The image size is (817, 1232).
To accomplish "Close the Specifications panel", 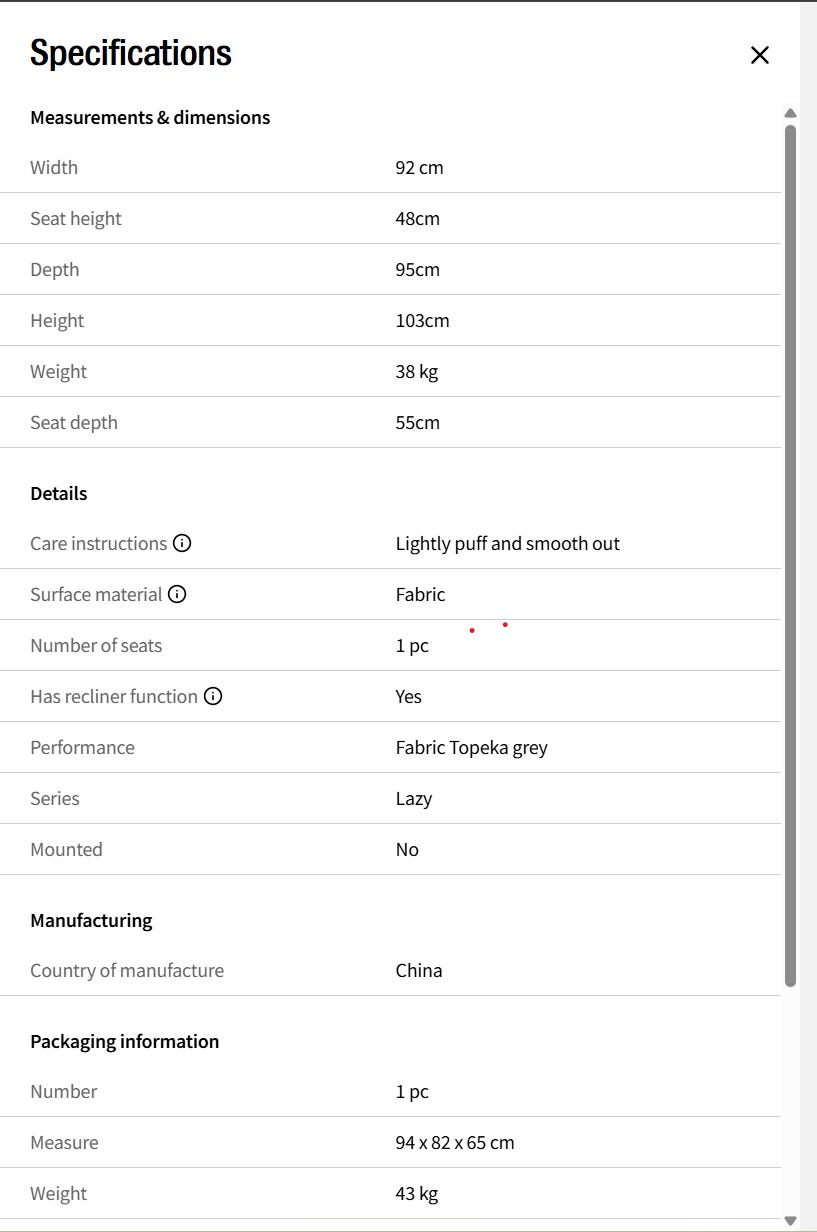I will click(x=760, y=55).
